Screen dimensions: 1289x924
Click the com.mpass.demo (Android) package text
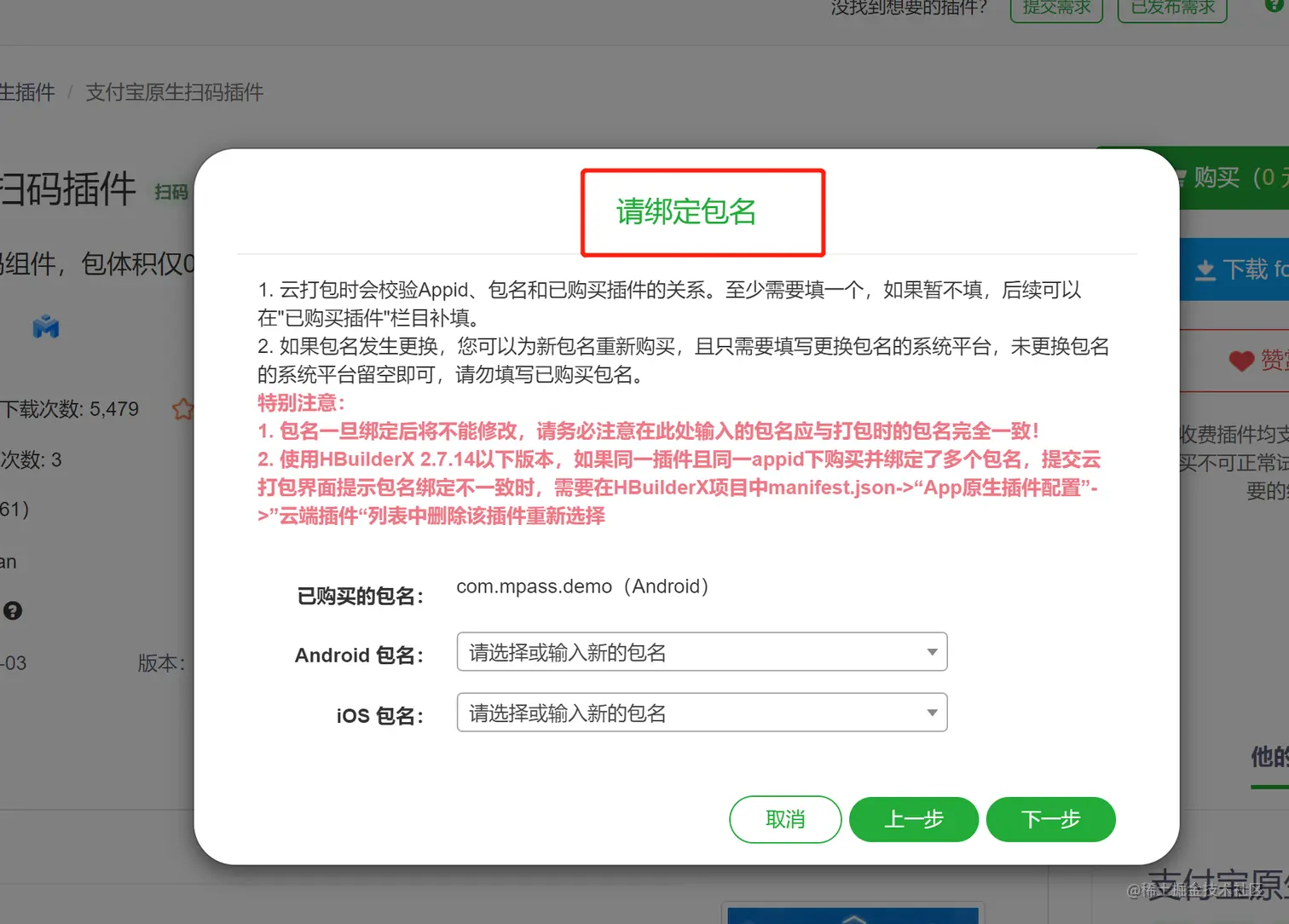(582, 586)
